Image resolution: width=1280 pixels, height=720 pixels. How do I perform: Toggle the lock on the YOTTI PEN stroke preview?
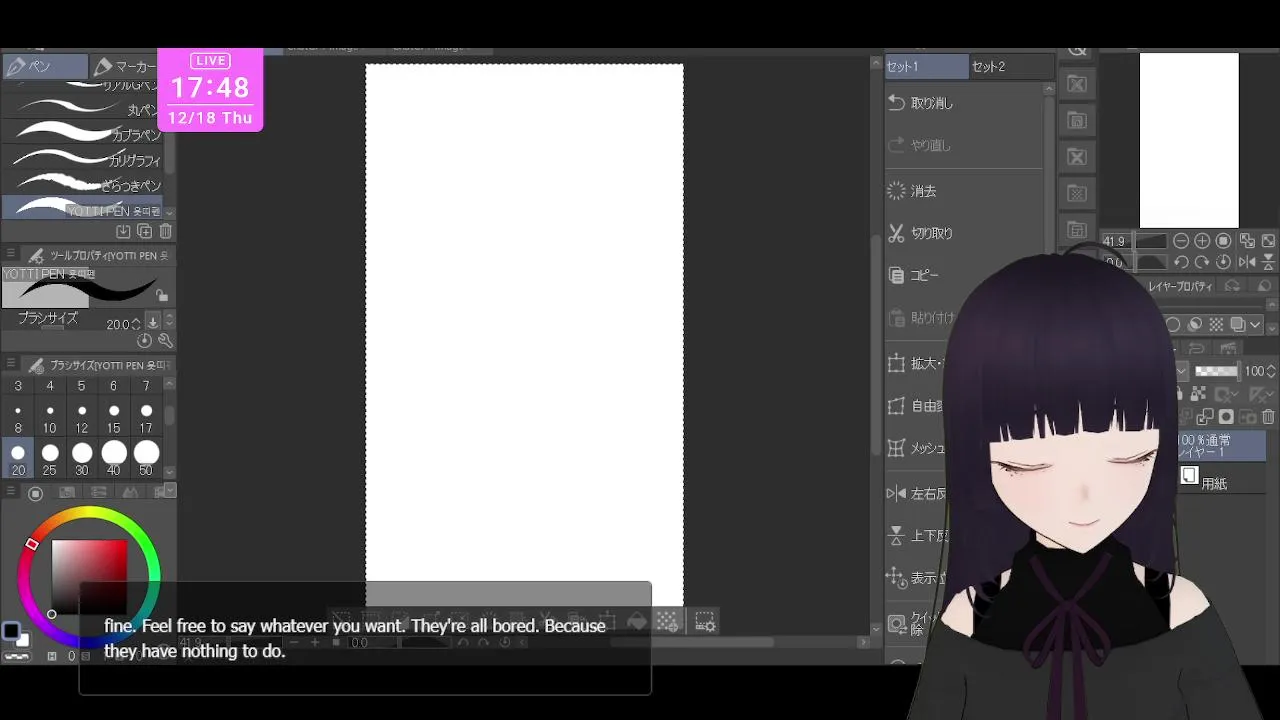[162, 296]
